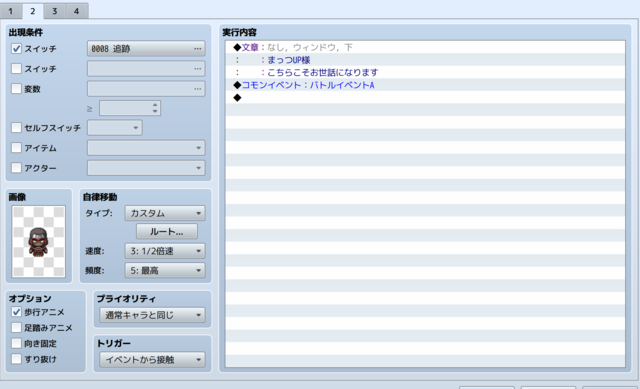
Task: Select event page tab 2
Action: [x=33, y=11]
